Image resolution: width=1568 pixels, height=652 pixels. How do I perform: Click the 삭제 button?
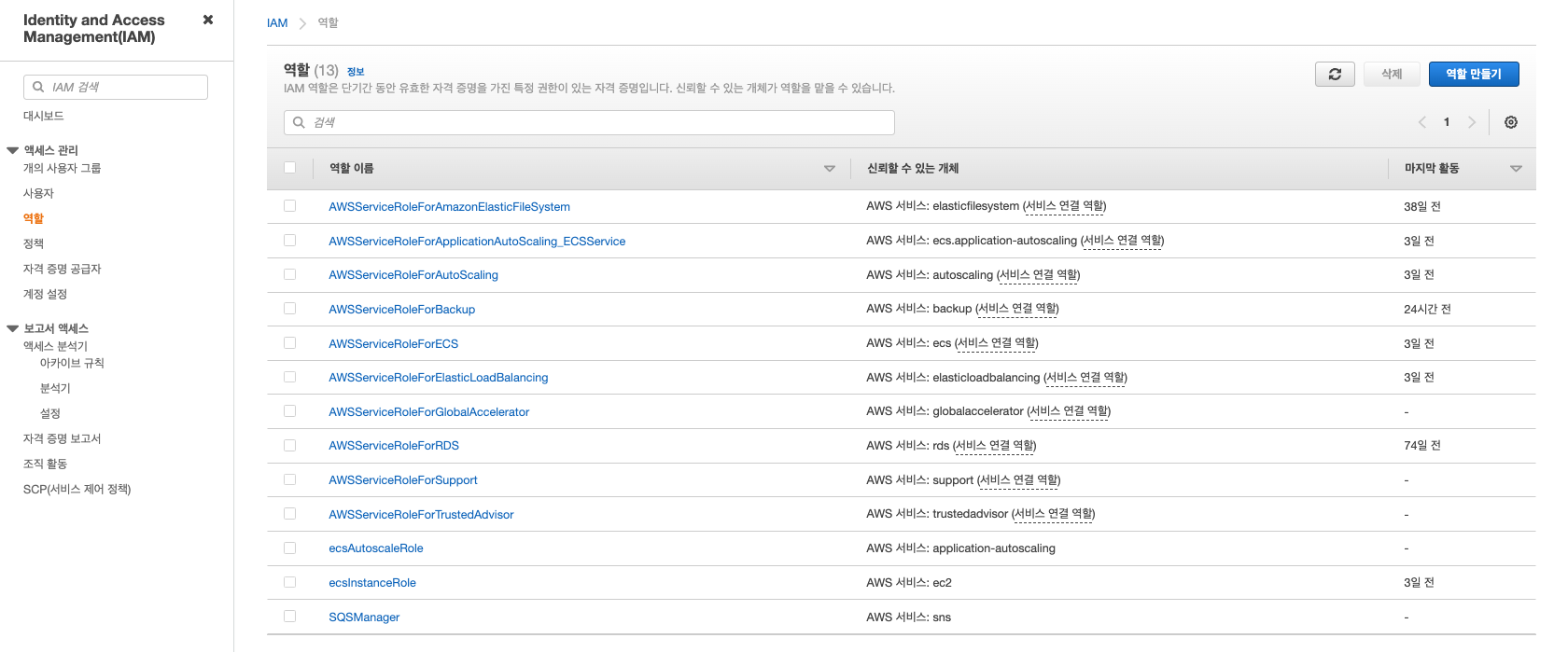pos(1392,74)
